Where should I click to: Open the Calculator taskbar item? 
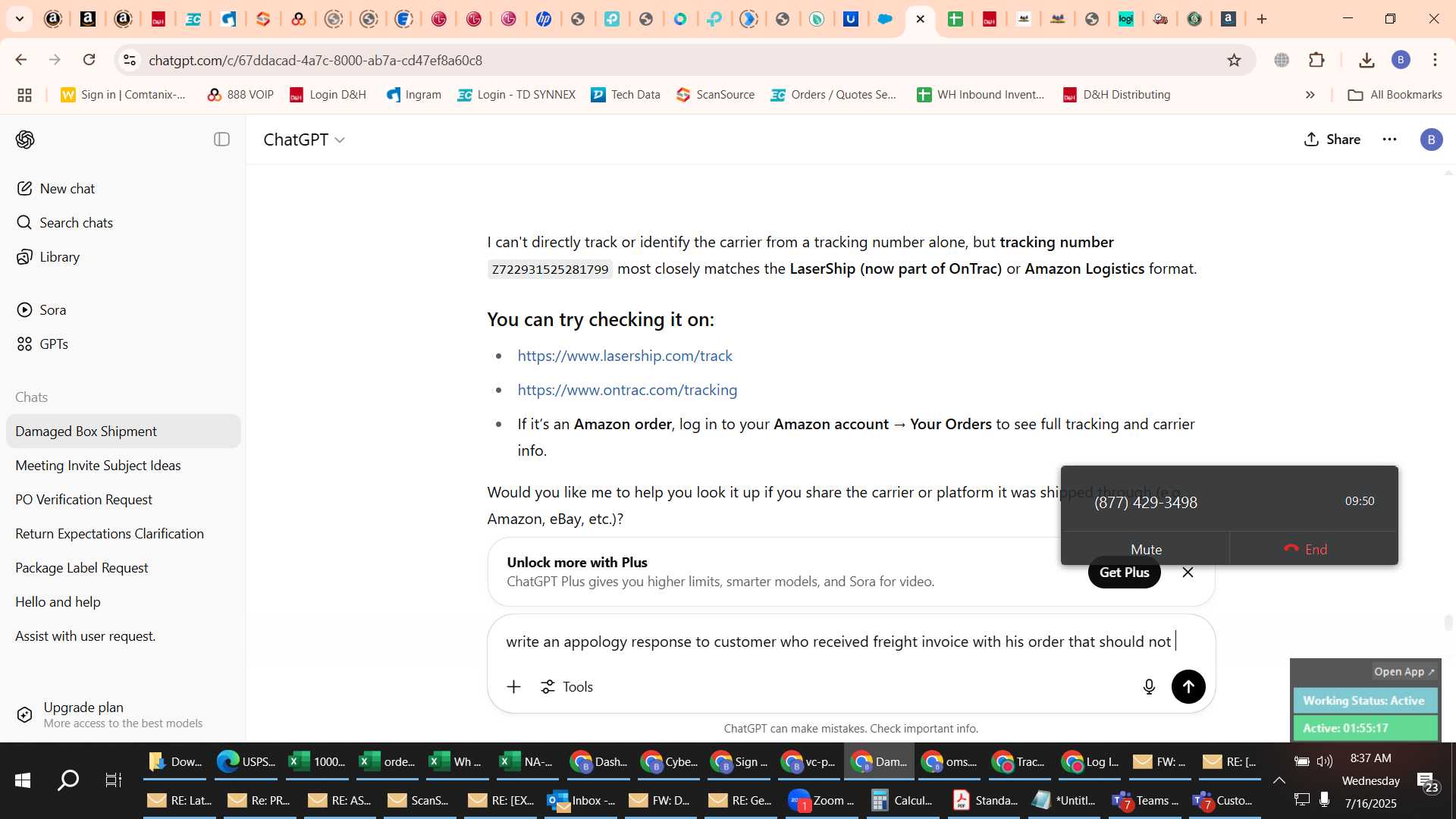click(902, 800)
